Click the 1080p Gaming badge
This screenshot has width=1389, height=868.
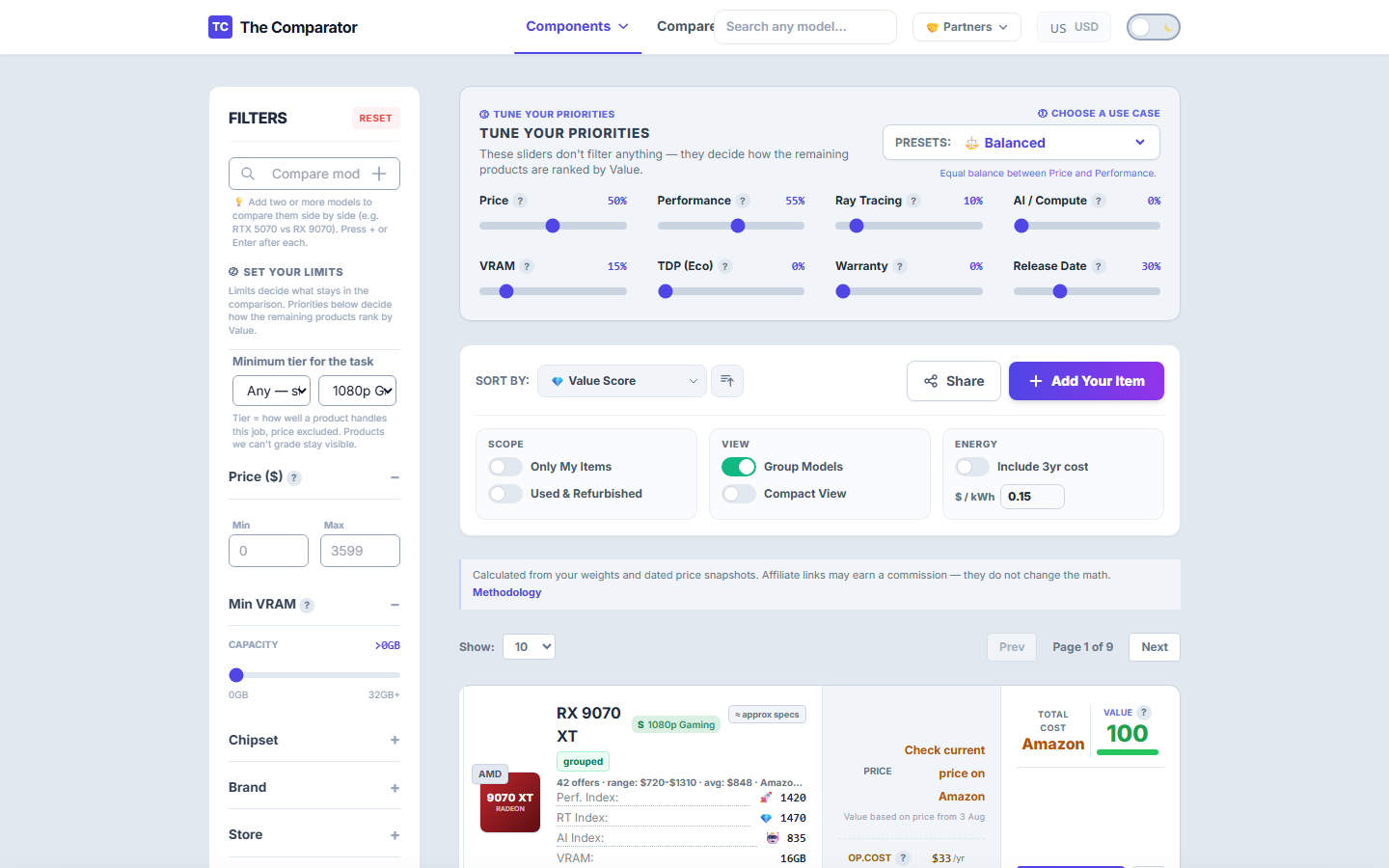tap(676, 724)
